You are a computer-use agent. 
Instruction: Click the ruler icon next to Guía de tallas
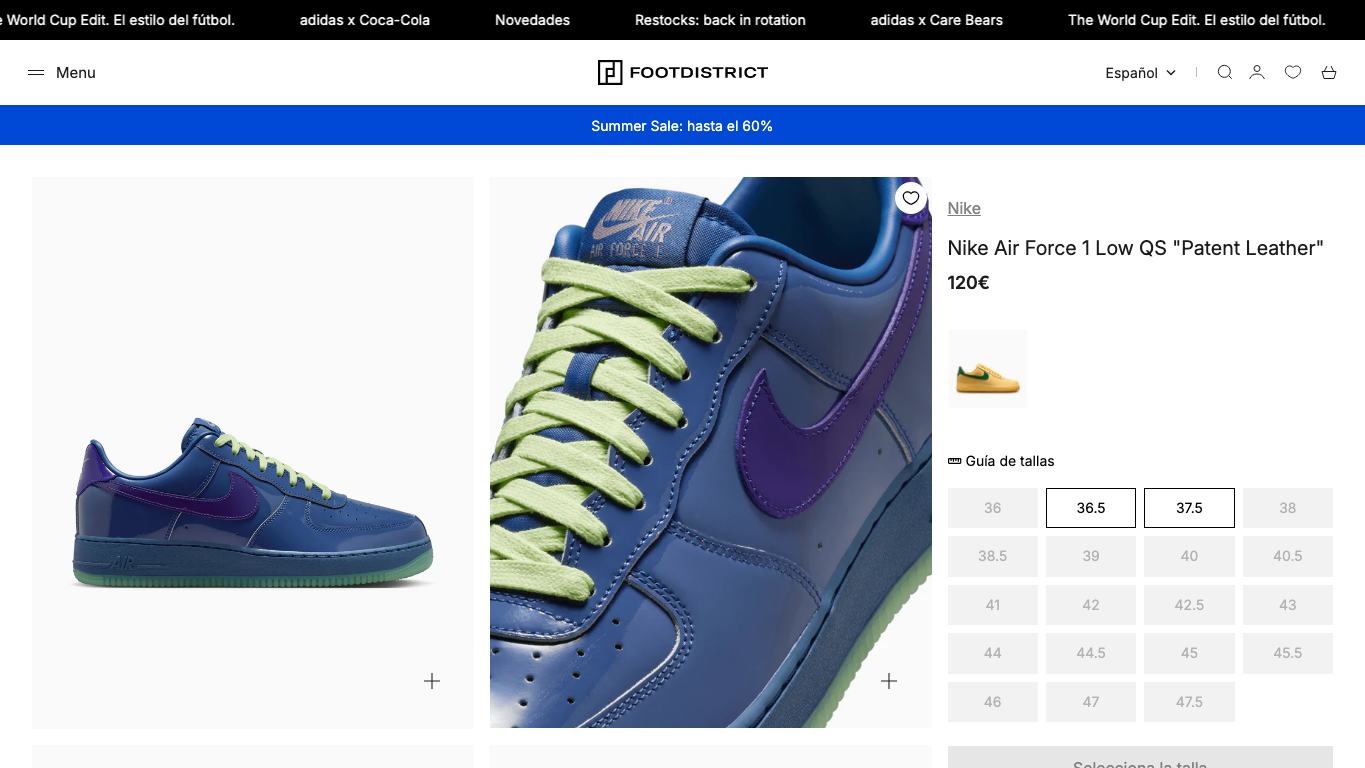(x=954, y=461)
